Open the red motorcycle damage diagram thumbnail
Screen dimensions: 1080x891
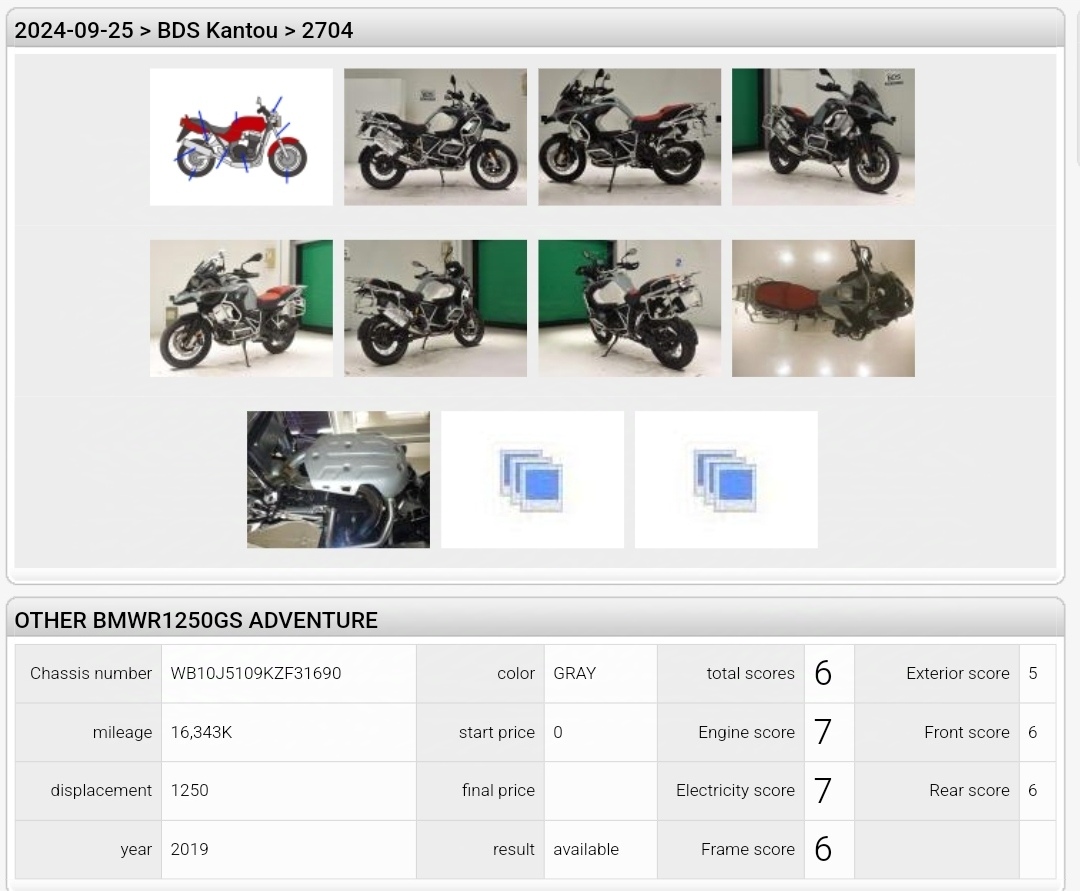point(241,137)
